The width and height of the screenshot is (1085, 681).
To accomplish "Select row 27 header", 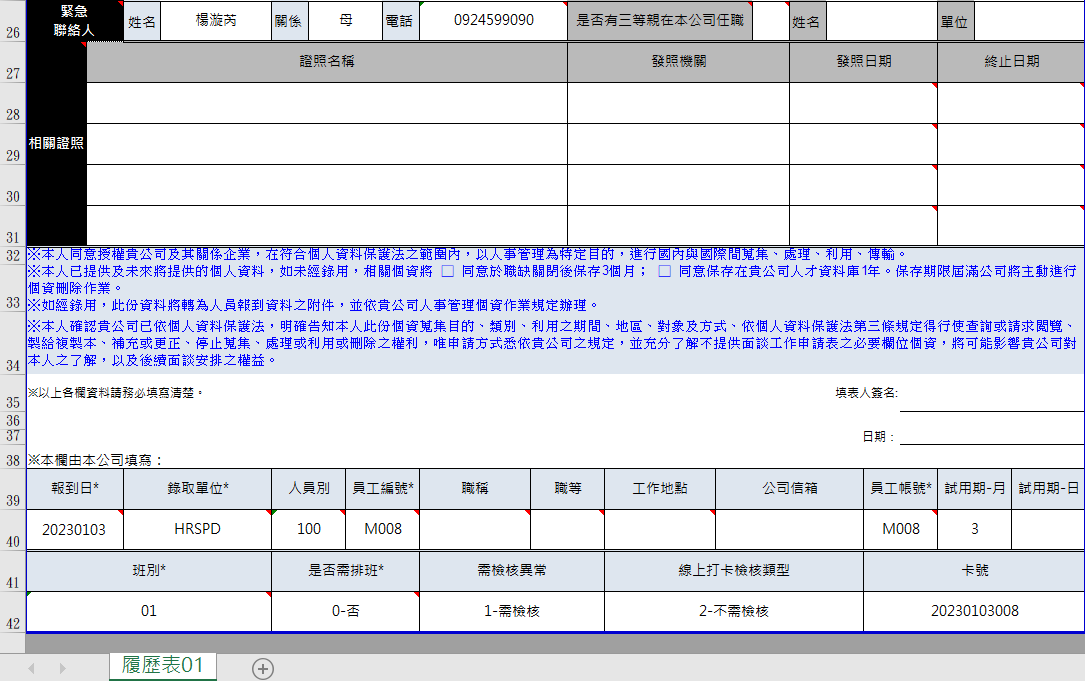I will point(13,74).
